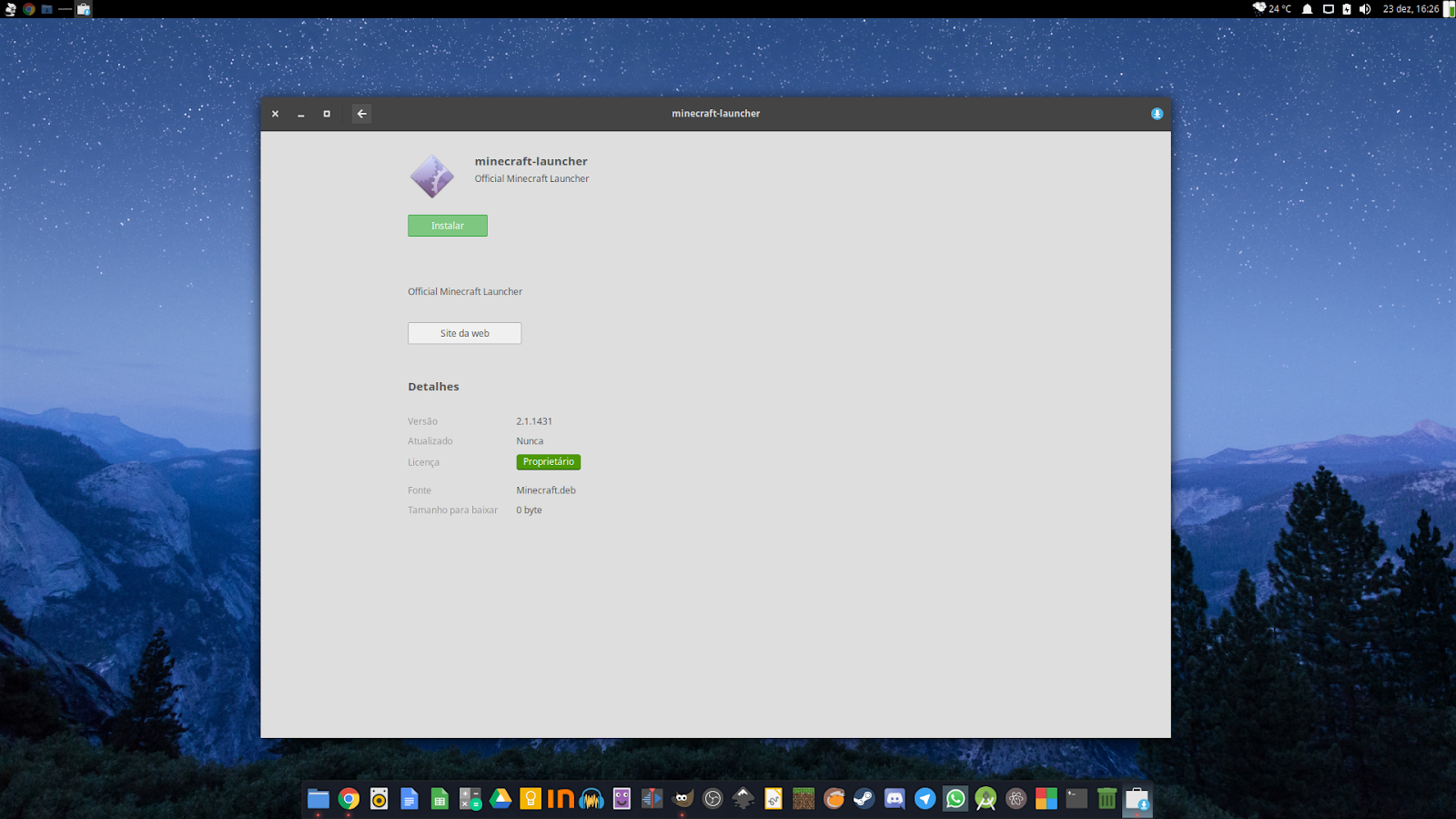Click the blue download indicator in the header bar
1456x819 pixels.
click(1157, 114)
